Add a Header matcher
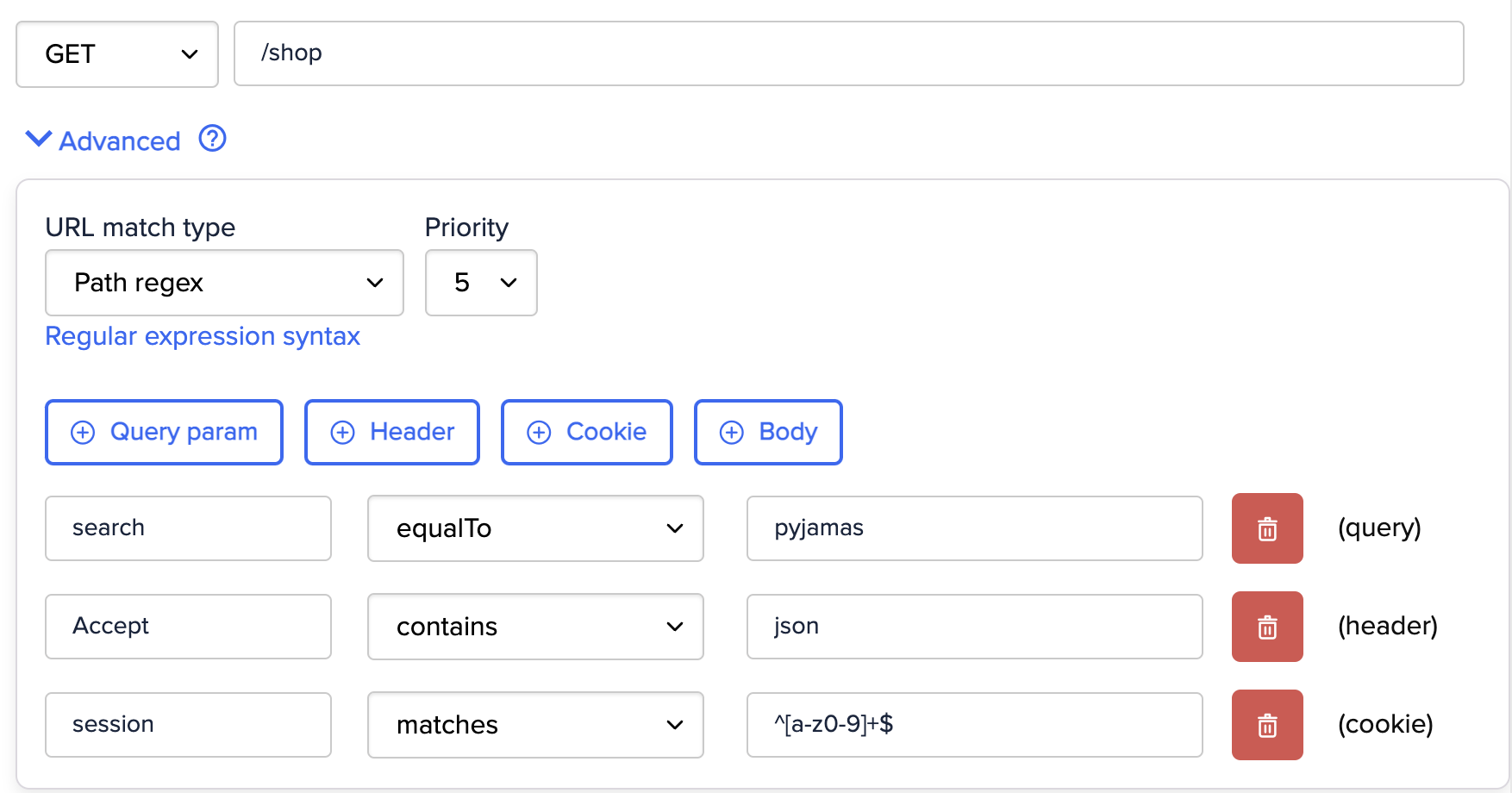The width and height of the screenshot is (1512, 793). (x=392, y=432)
